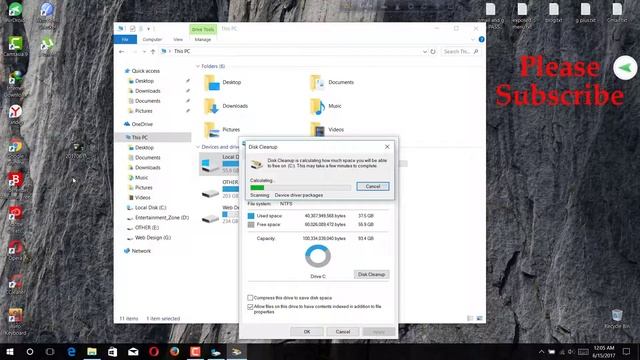Select Local Disk (C:) in navigation pane
This screenshot has width=640, height=360.
pyautogui.click(x=151, y=208)
